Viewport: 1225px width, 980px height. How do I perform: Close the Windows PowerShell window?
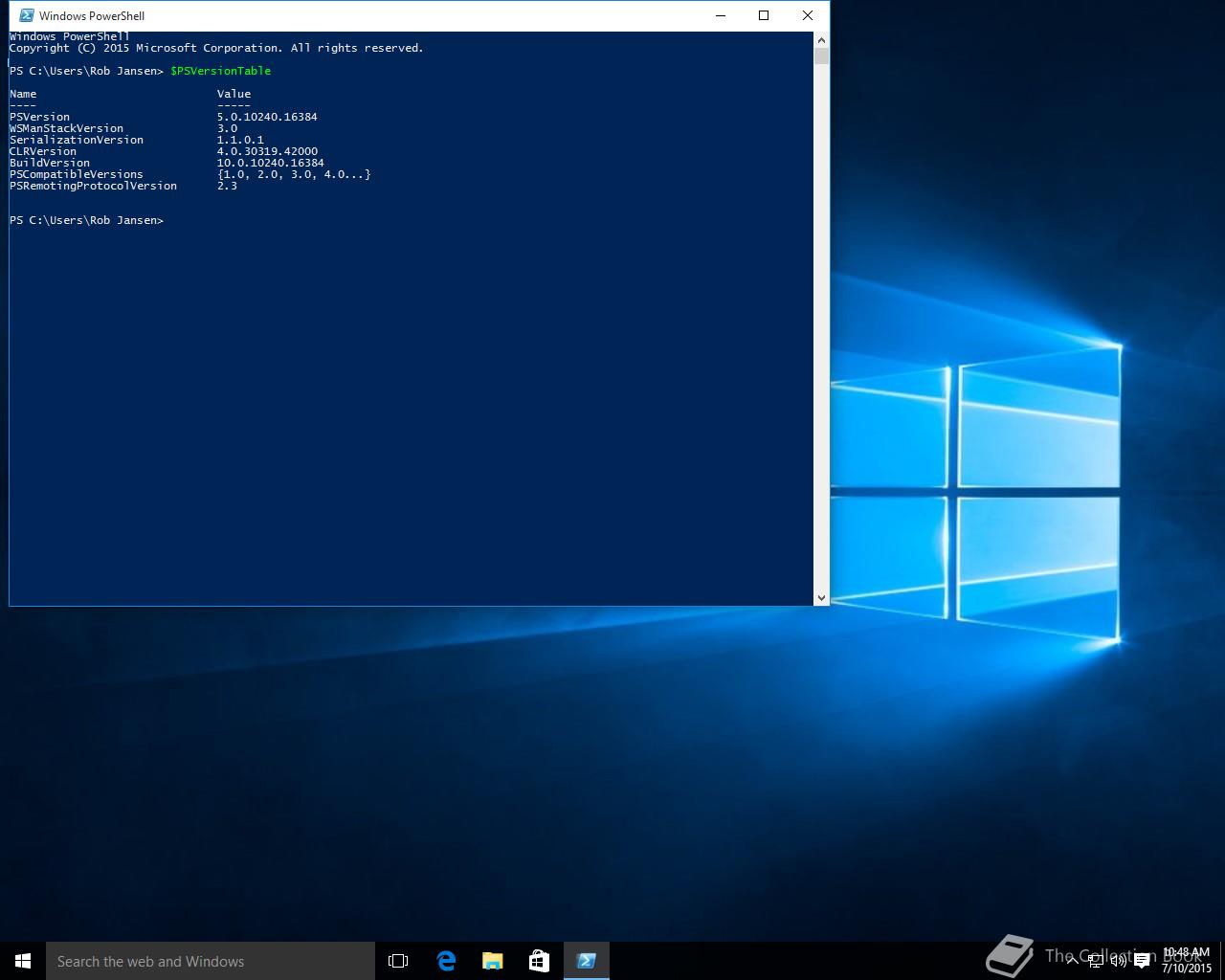tap(808, 15)
